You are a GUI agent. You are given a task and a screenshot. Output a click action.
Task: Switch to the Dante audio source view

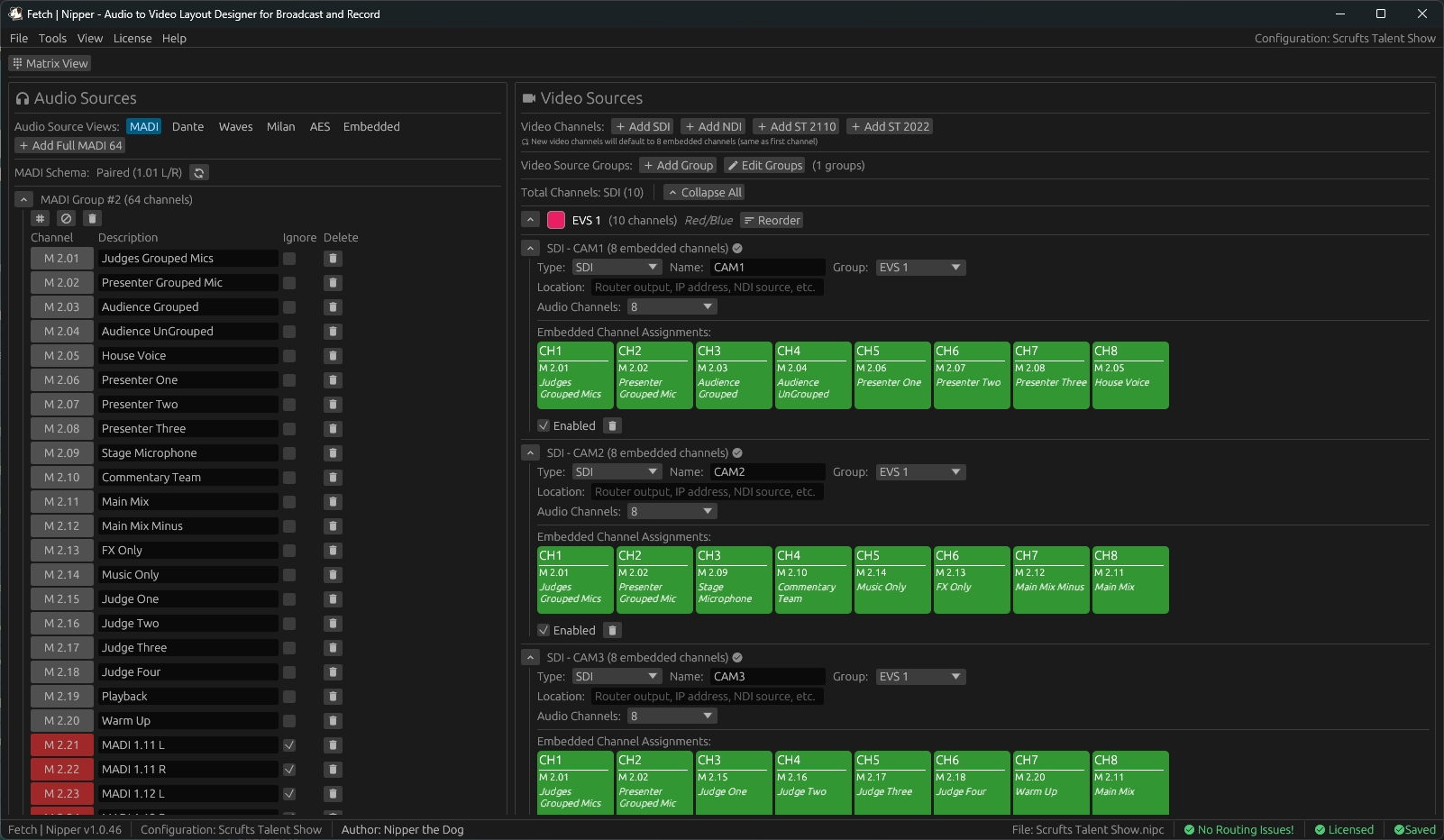tap(187, 126)
